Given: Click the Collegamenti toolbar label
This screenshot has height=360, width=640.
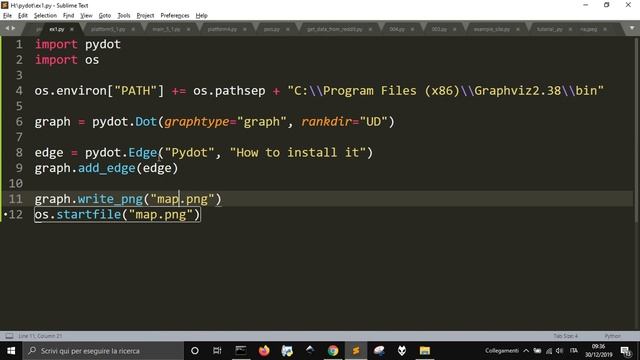Looking at the screenshot, I should pyautogui.click(x=502, y=351).
